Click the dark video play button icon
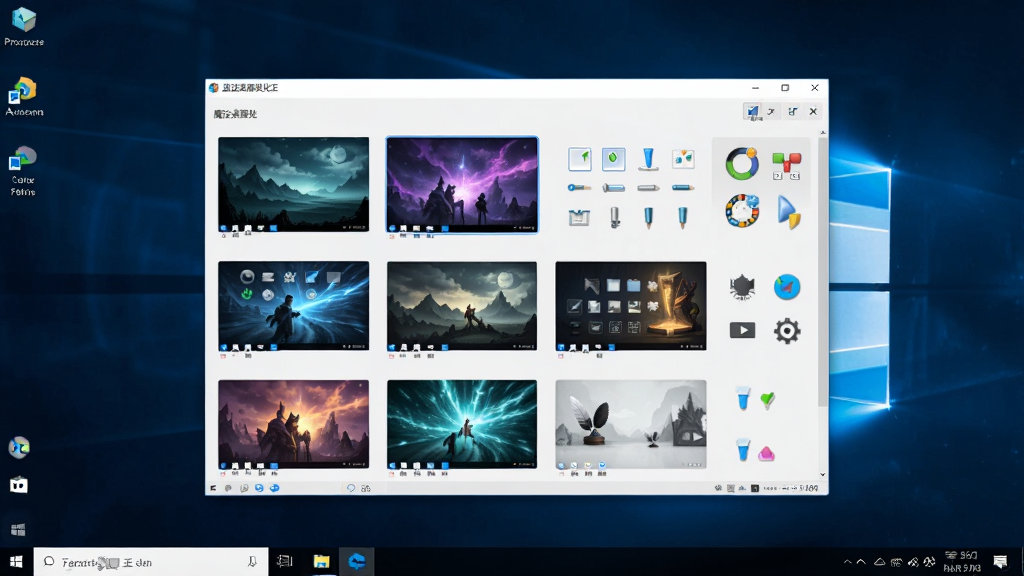Screen dimensions: 1024x576 pyautogui.click(x=743, y=330)
